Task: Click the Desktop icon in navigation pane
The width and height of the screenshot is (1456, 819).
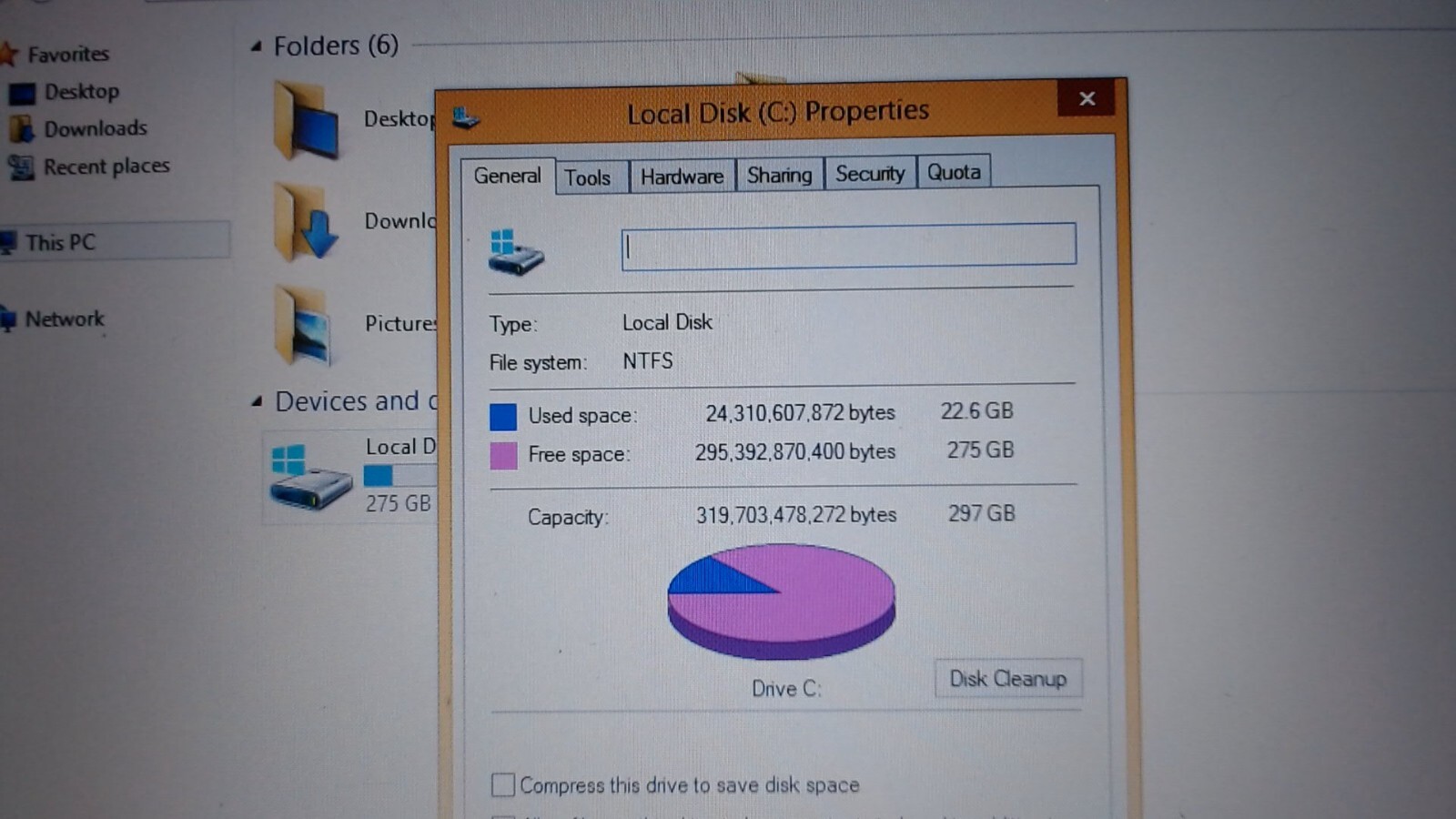Action: point(22,93)
